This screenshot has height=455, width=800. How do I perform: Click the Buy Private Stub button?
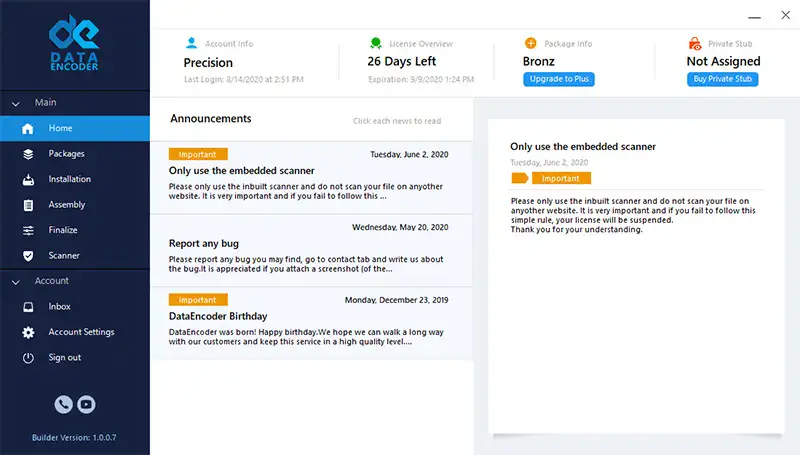722,79
